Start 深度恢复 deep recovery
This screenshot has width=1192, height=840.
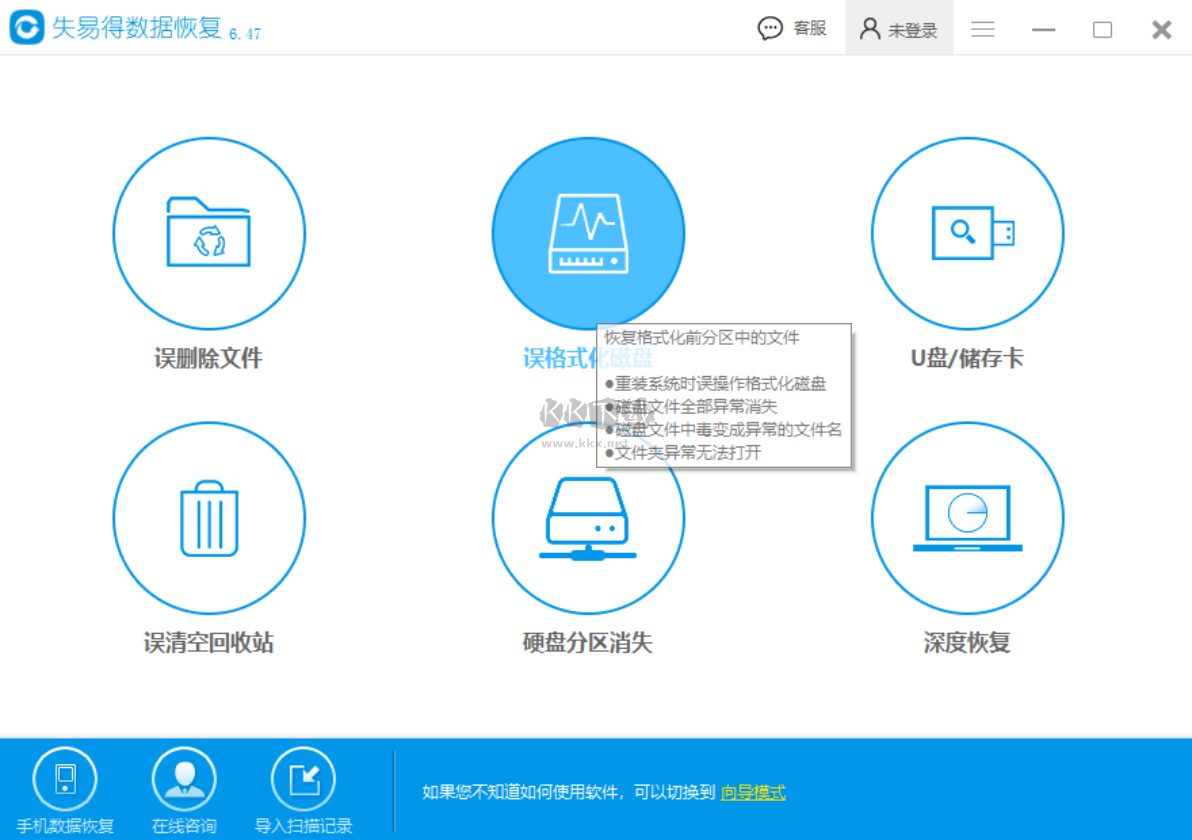pyautogui.click(x=966, y=517)
